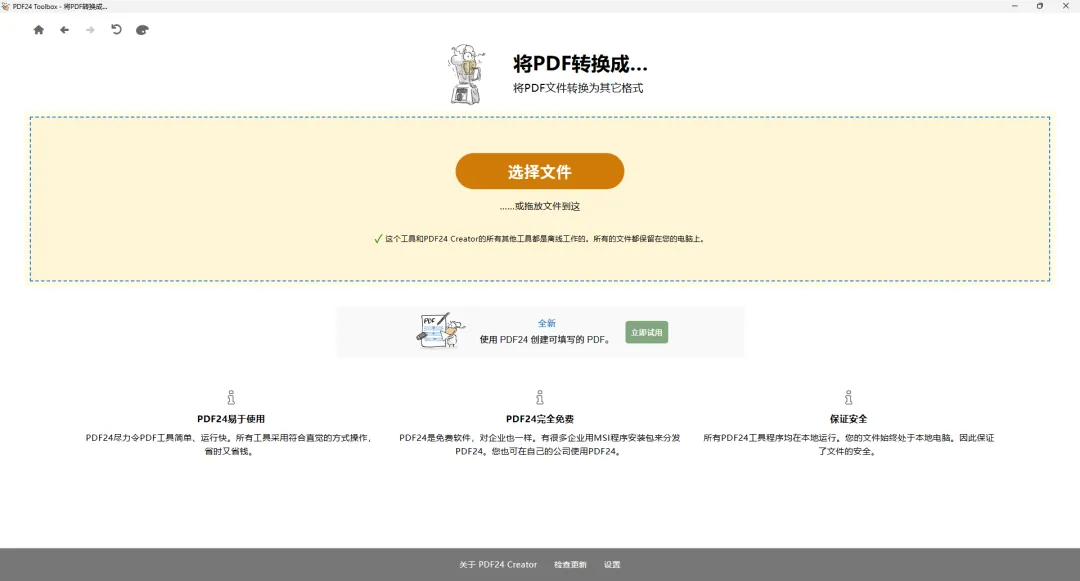The width and height of the screenshot is (1080, 581).
Task: Click the PDF24易于使用 heading
Action: click(231, 419)
